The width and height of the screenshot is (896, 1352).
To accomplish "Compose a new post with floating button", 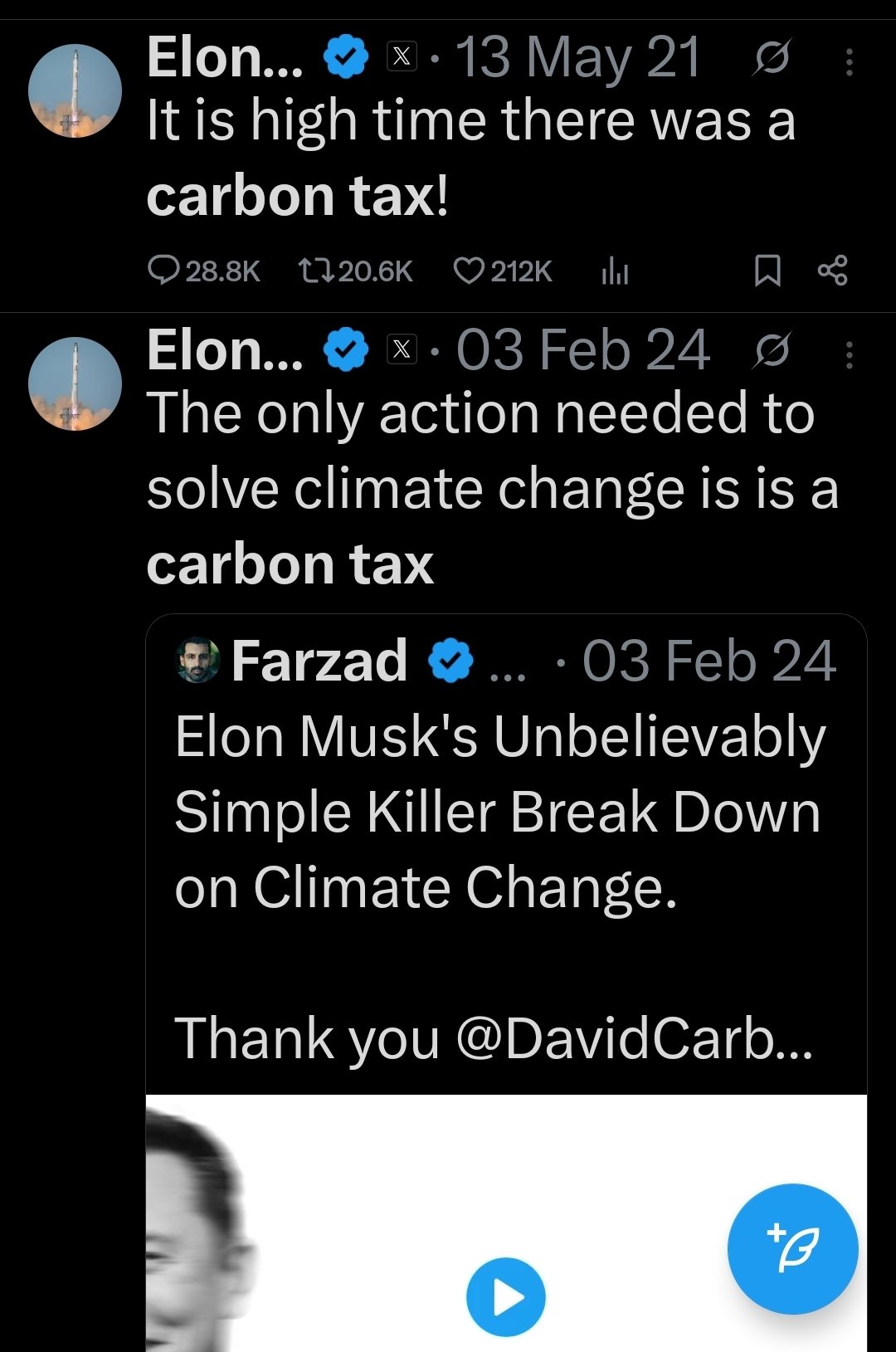I will point(792,1248).
